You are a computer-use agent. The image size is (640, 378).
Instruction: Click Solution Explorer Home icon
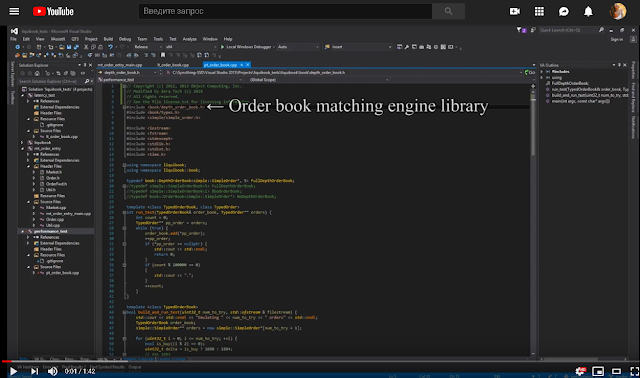pyautogui.click(x=37, y=73)
